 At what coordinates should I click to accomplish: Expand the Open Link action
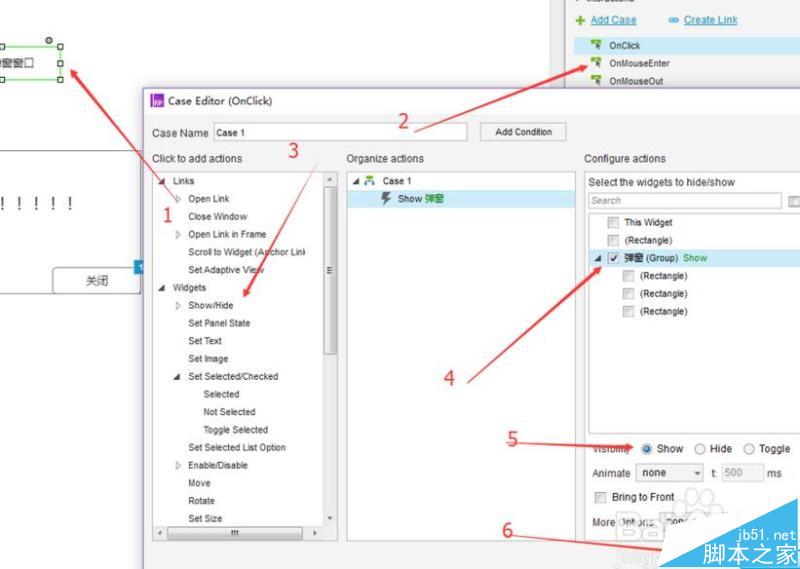tap(178, 199)
